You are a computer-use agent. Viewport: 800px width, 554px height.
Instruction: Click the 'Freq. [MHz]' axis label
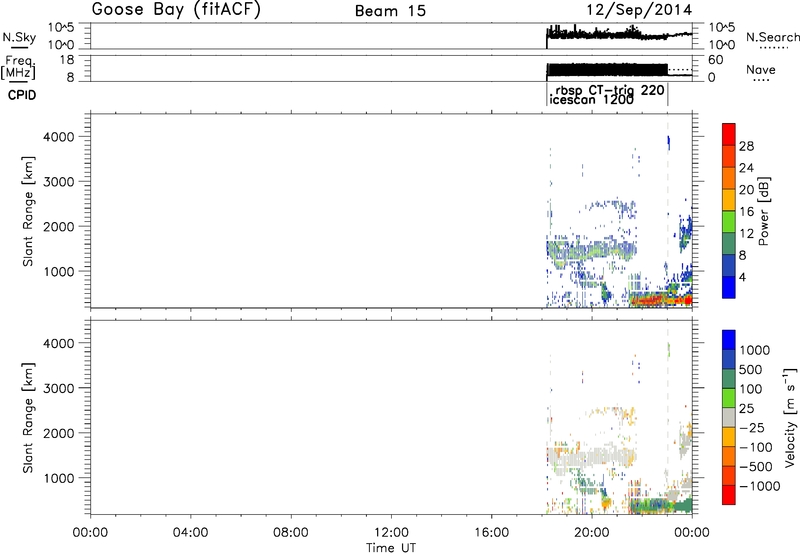[x=18, y=68]
